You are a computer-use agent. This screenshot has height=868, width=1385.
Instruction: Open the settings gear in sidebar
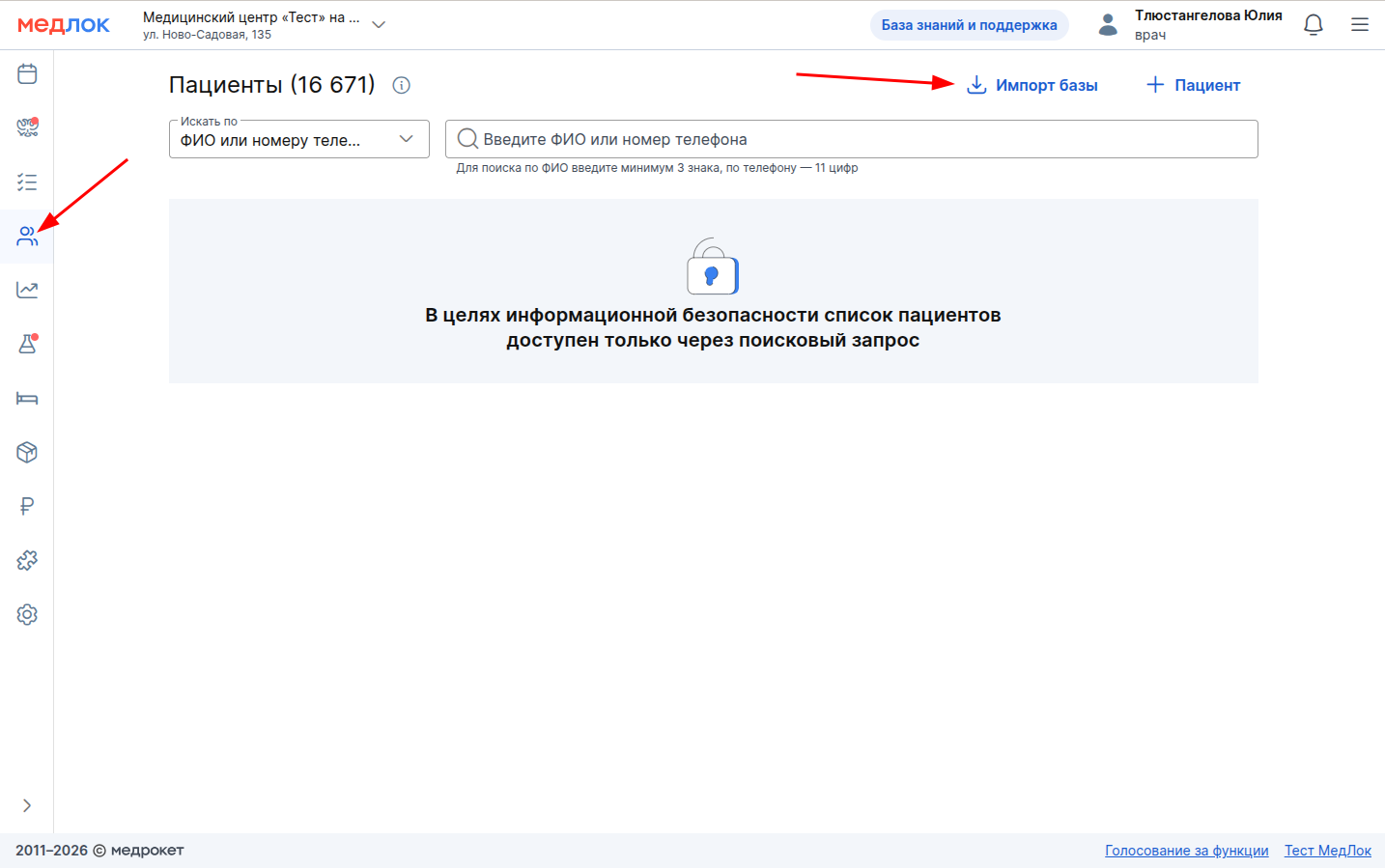(27, 614)
